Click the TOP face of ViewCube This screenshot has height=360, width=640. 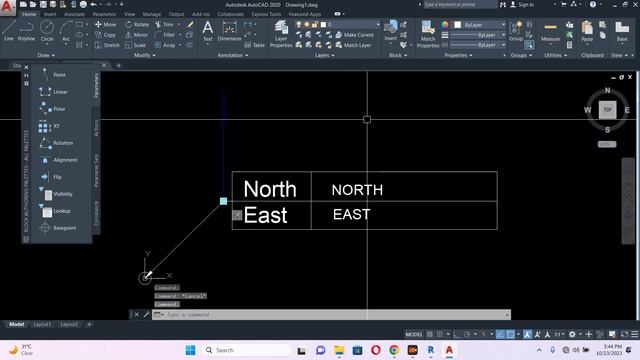click(x=607, y=110)
